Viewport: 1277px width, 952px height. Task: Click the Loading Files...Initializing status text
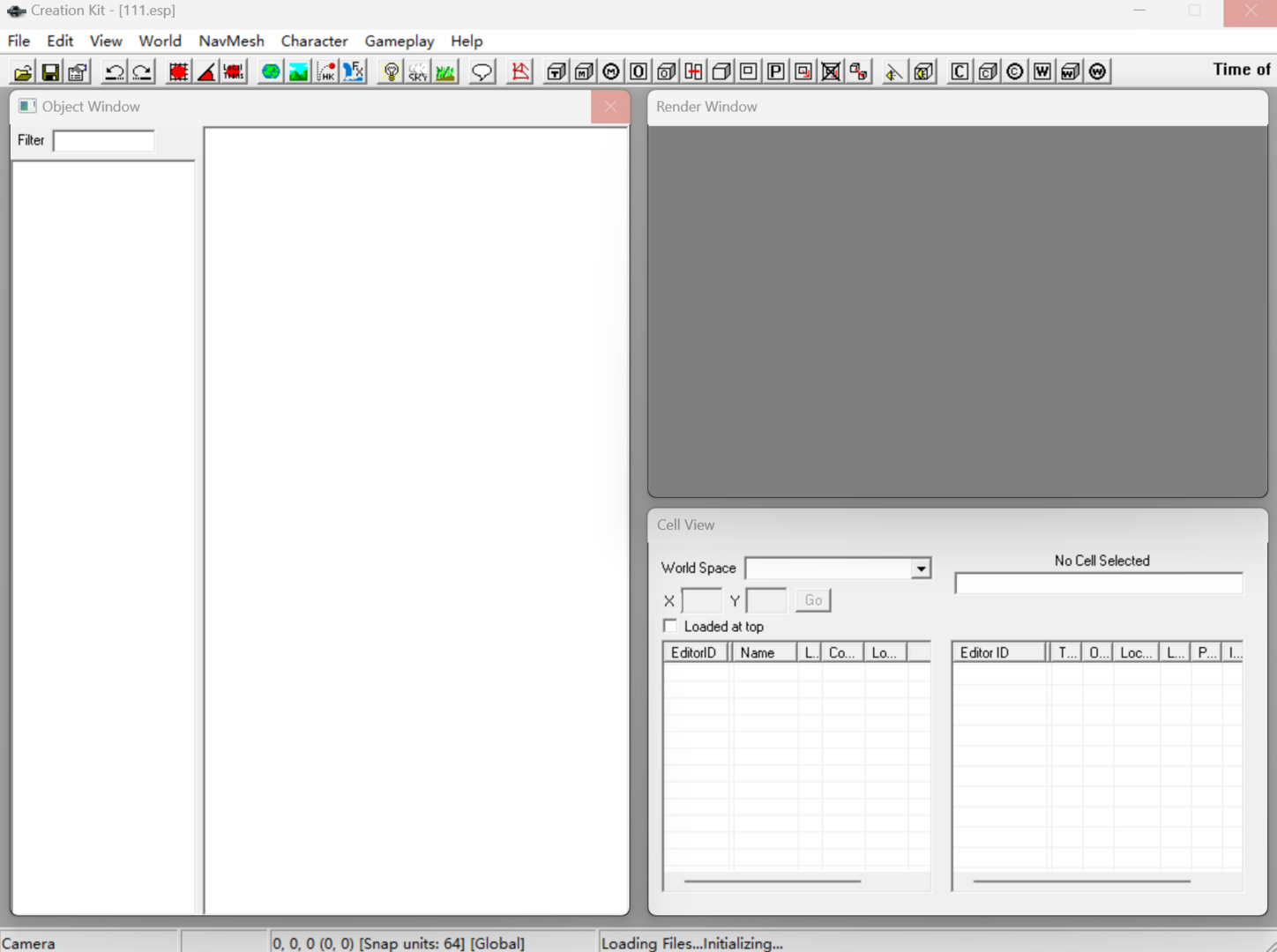pyautogui.click(x=692, y=943)
